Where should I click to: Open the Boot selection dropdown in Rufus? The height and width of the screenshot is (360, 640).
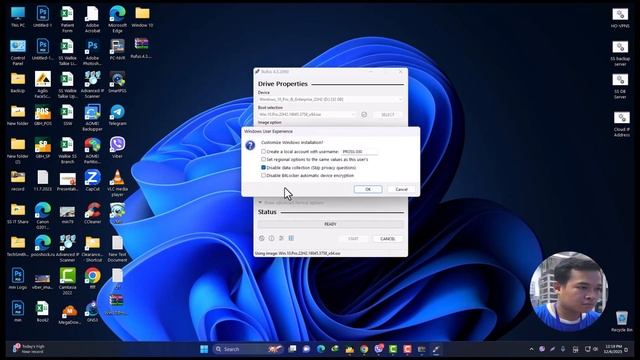307,115
